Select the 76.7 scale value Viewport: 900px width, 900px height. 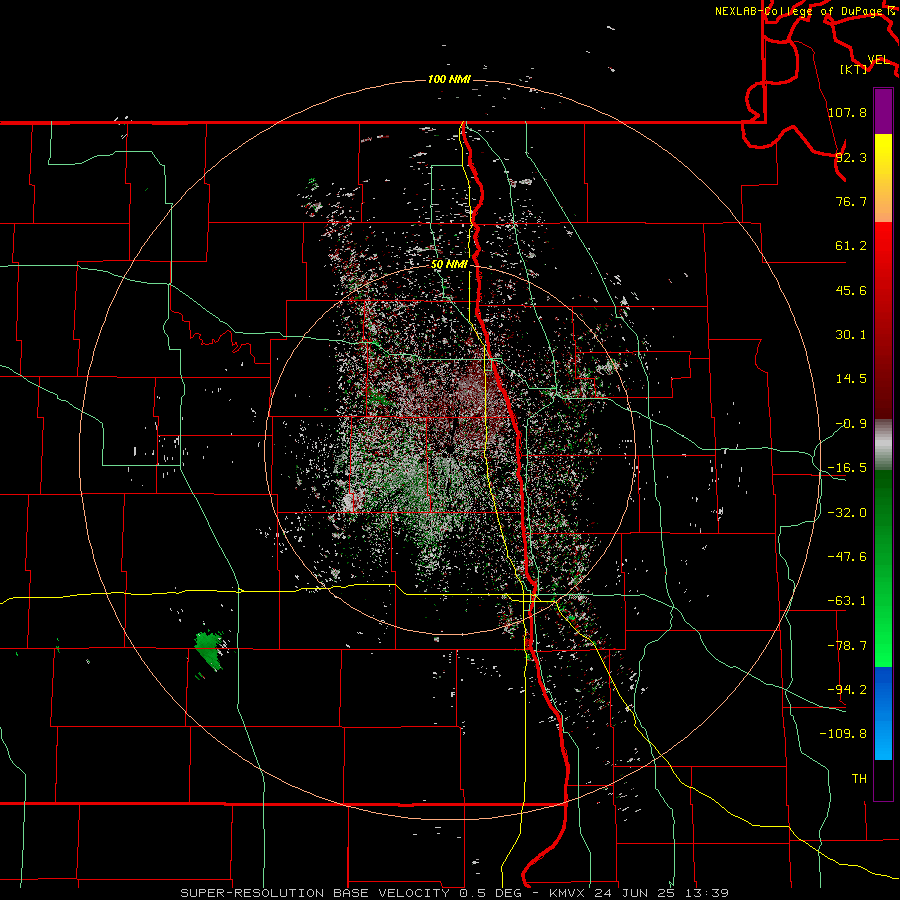coord(851,201)
